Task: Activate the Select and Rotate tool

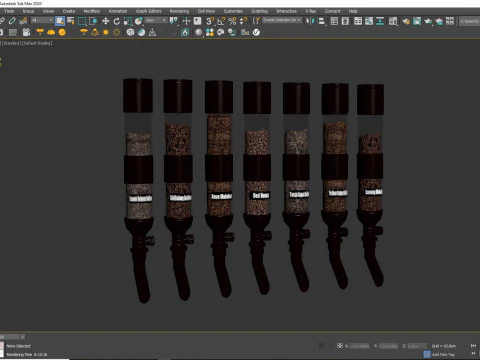Action: (x=117, y=21)
